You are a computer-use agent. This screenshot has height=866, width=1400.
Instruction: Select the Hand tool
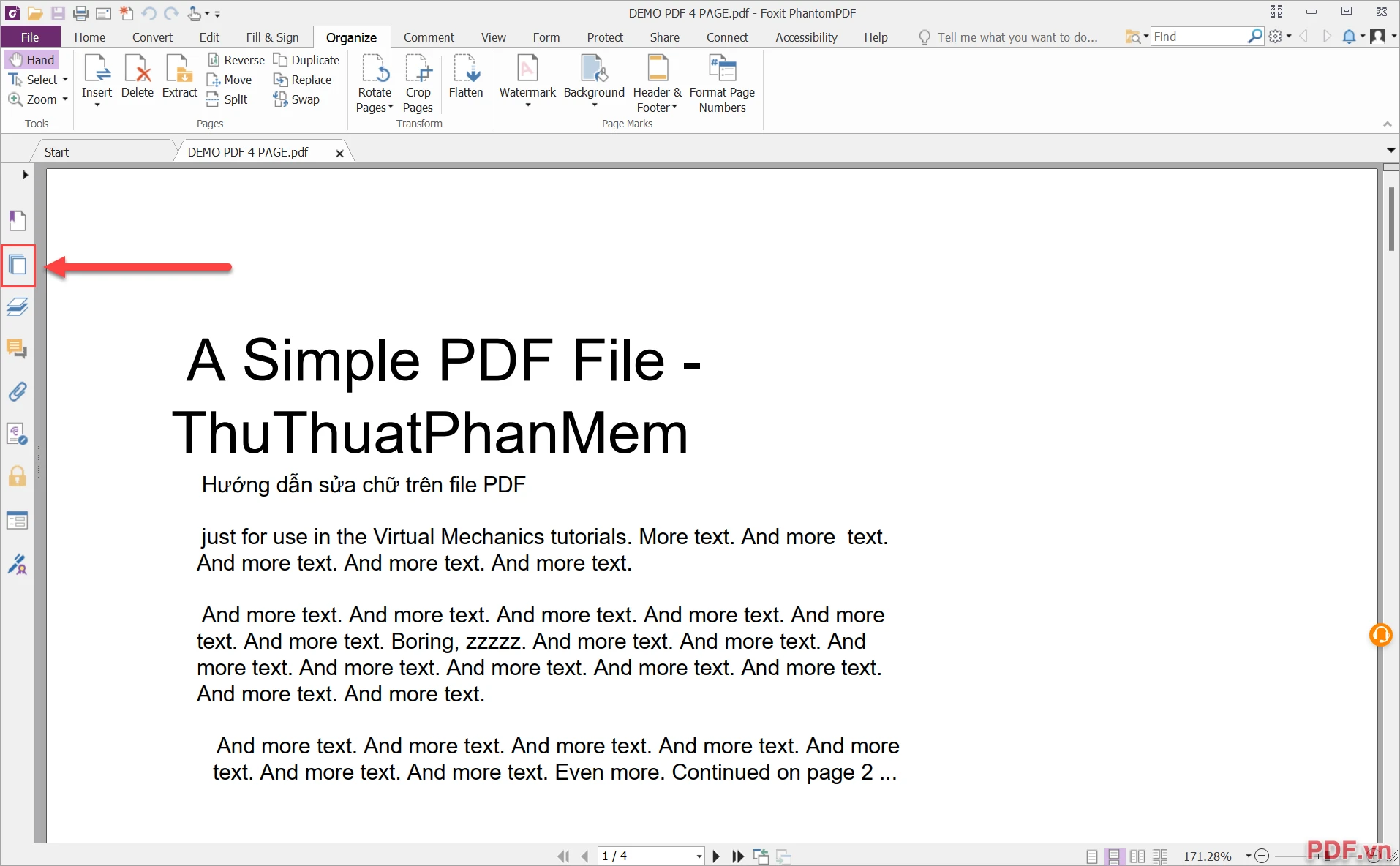tap(32, 60)
